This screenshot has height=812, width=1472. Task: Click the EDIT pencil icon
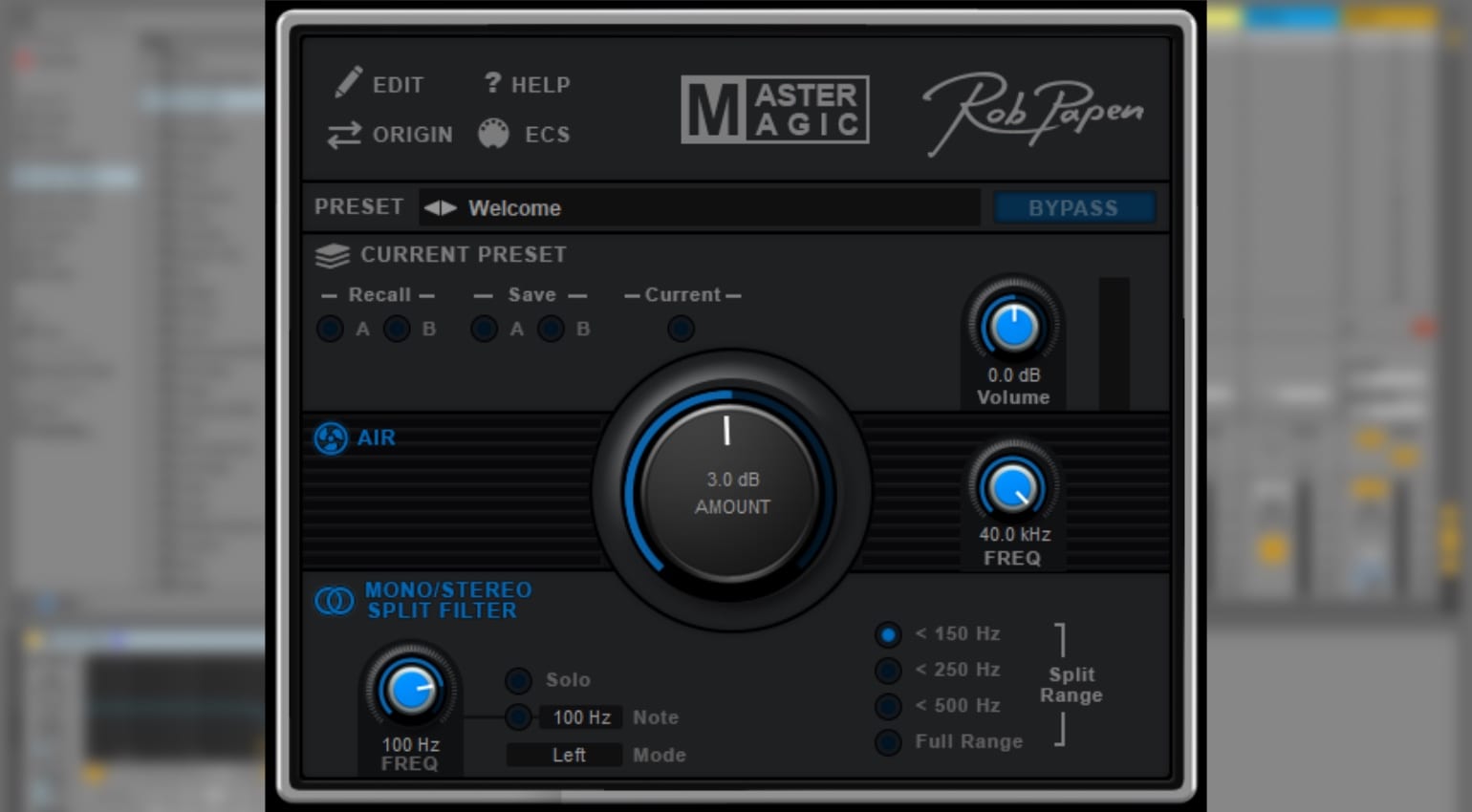pyautogui.click(x=349, y=82)
